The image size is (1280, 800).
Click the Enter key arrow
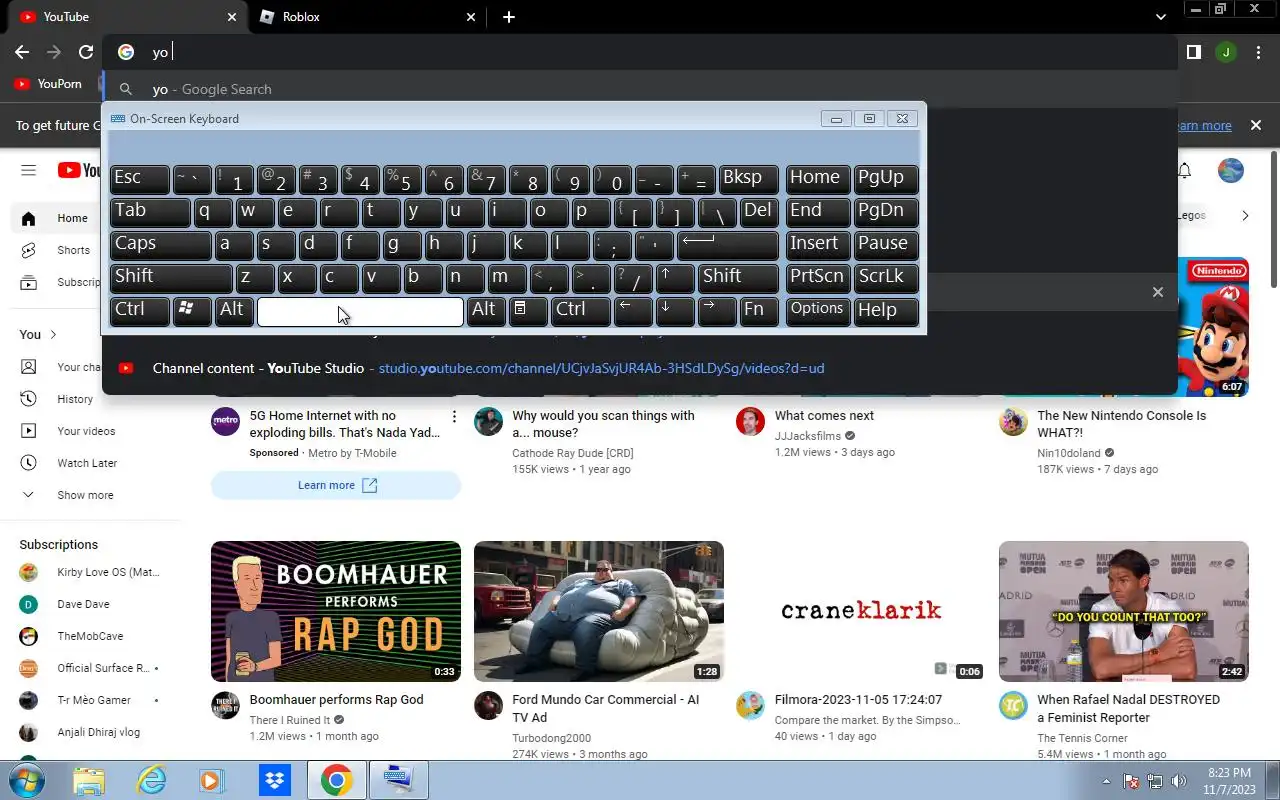728,244
